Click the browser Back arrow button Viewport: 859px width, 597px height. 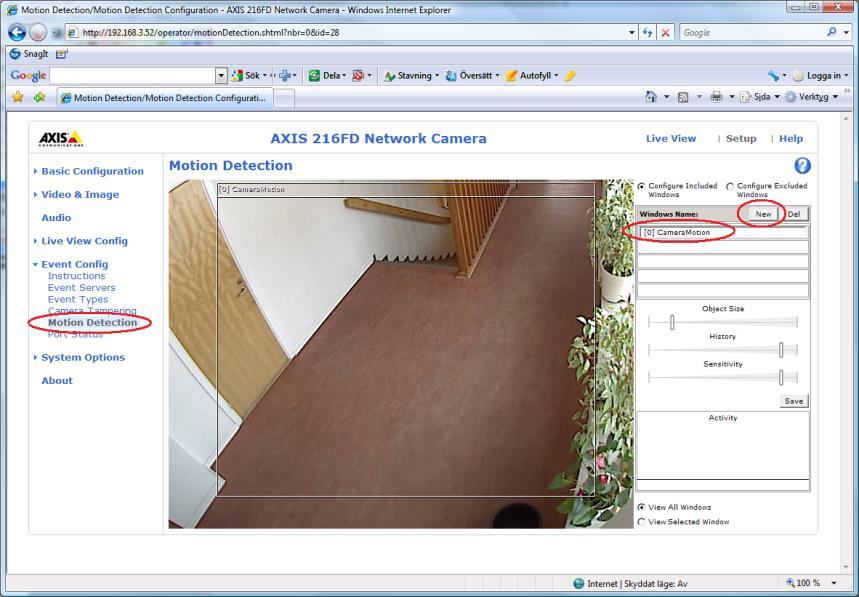click(17, 32)
